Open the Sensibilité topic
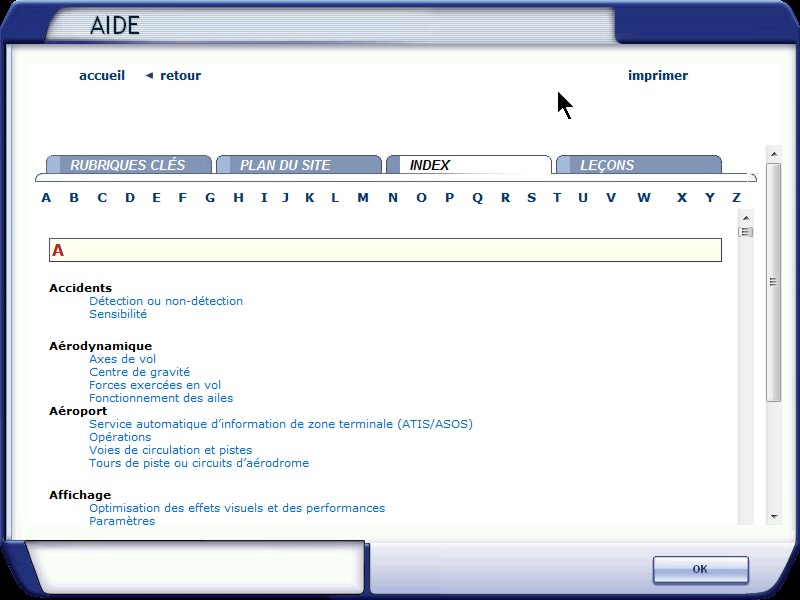The width and height of the screenshot is (800, 600). pos(118,314)
